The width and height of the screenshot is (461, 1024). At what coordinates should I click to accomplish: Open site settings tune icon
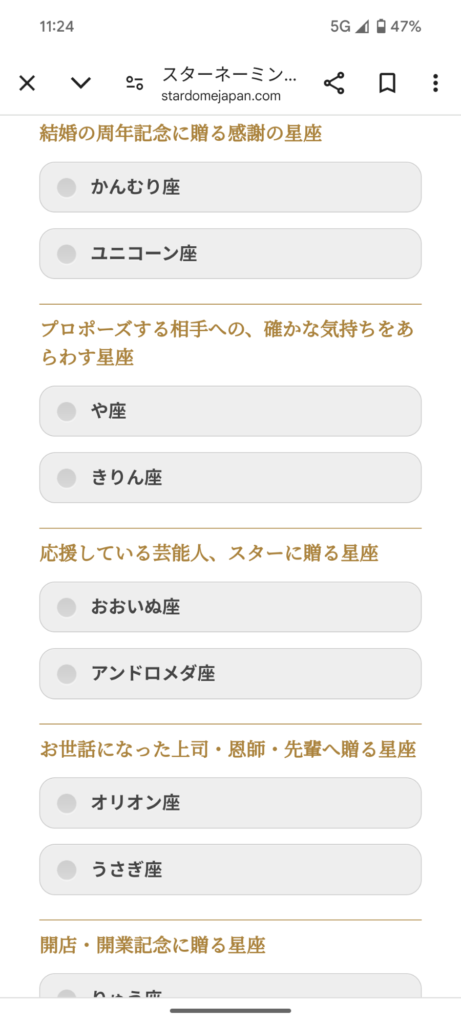pos(135,83)
